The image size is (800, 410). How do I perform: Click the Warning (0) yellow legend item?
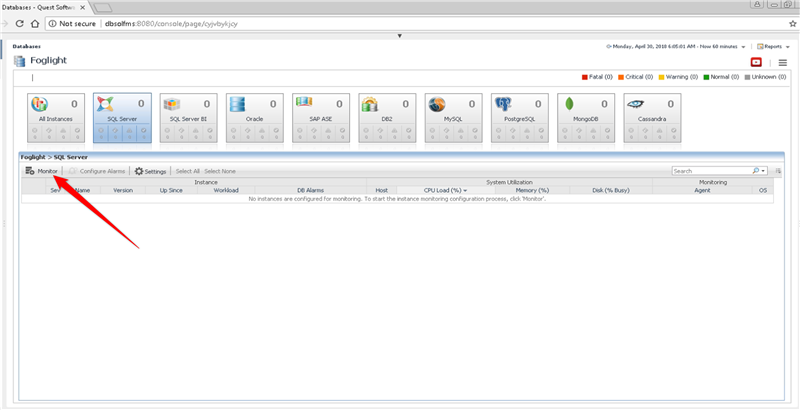pyautogui.click(x=678, y=77)
